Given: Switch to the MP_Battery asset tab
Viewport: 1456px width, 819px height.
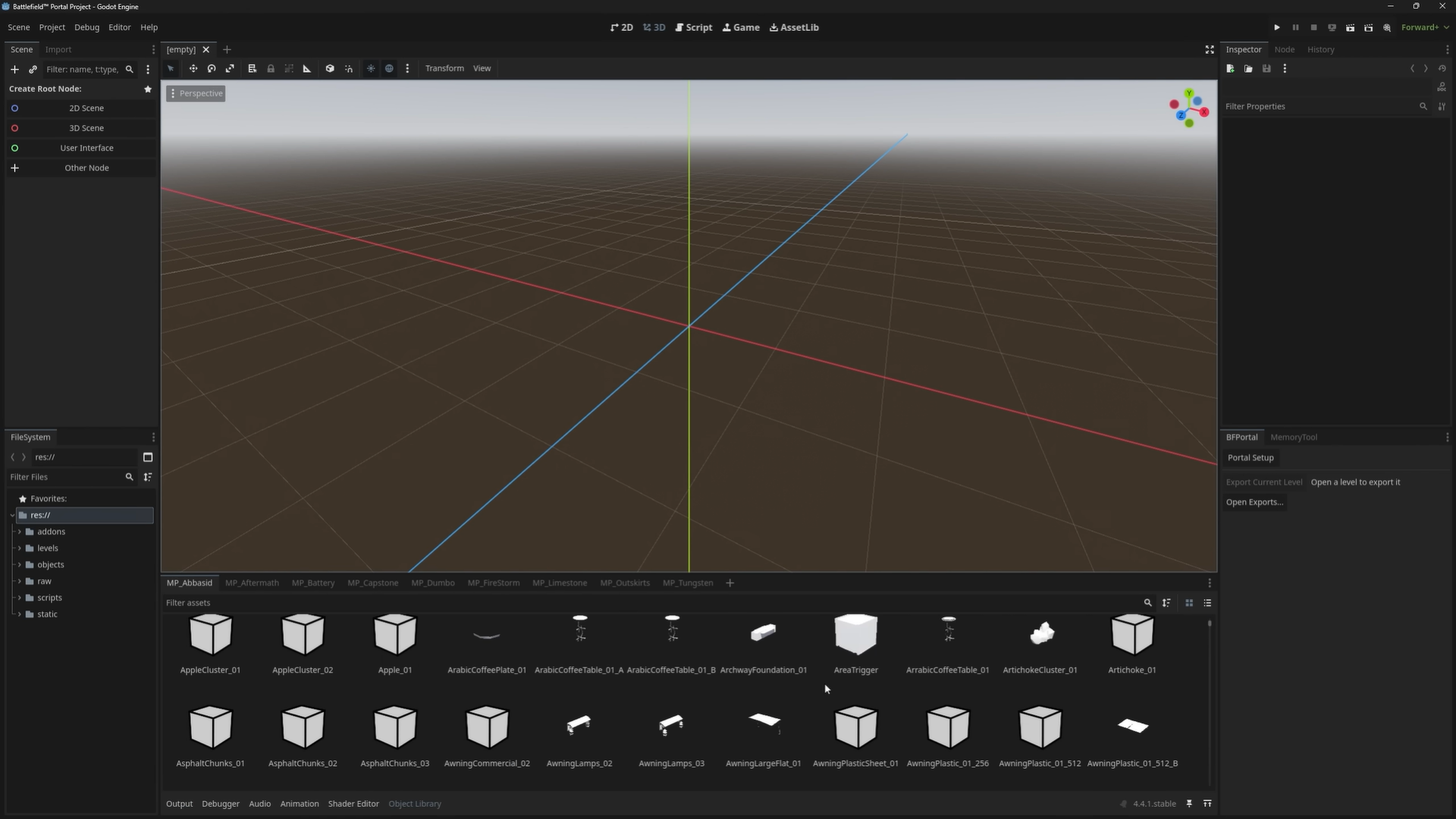Looking at the screenshot, I should tap(312, 583).
